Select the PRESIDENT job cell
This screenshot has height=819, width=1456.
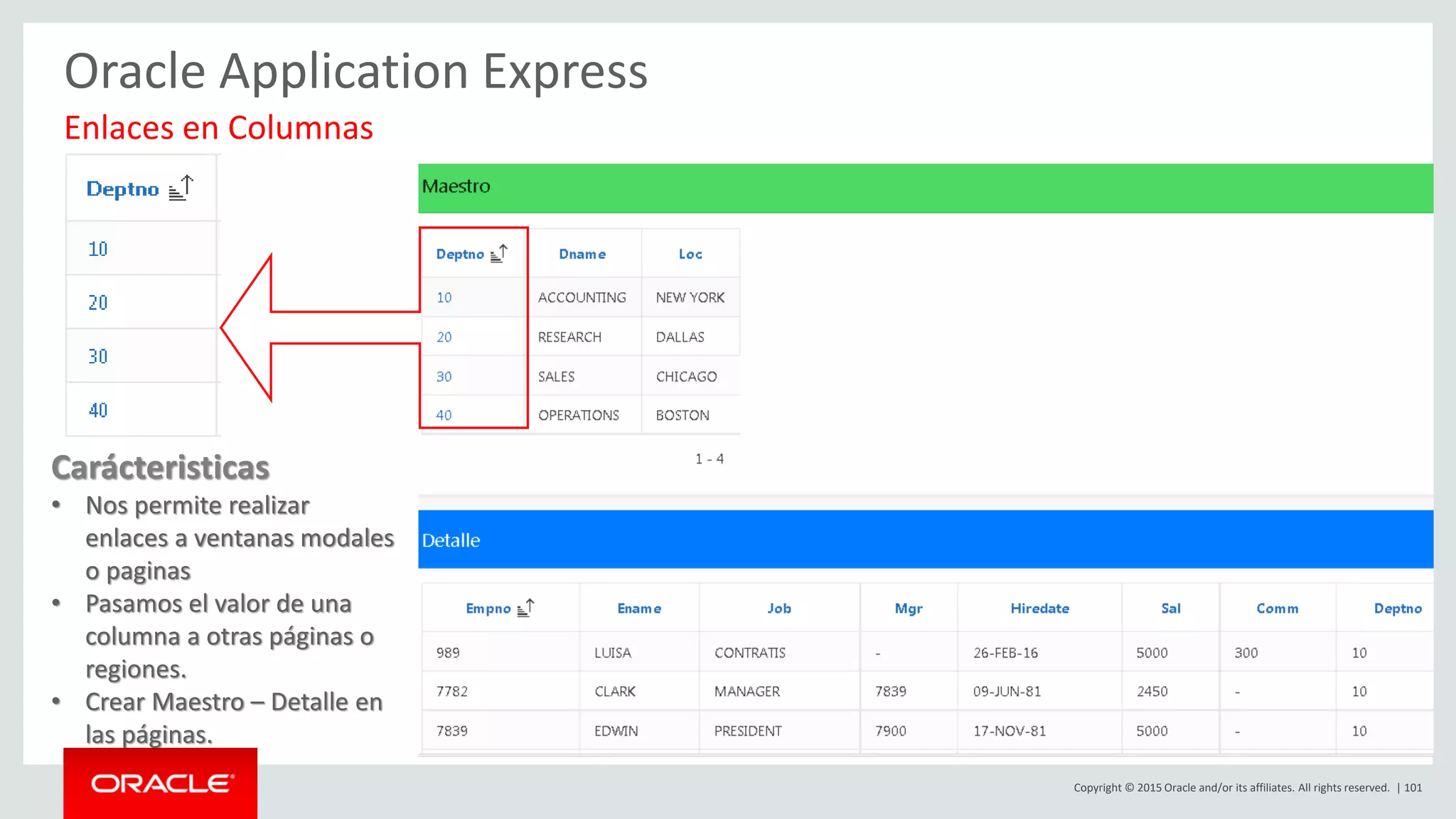coord(748,731)
